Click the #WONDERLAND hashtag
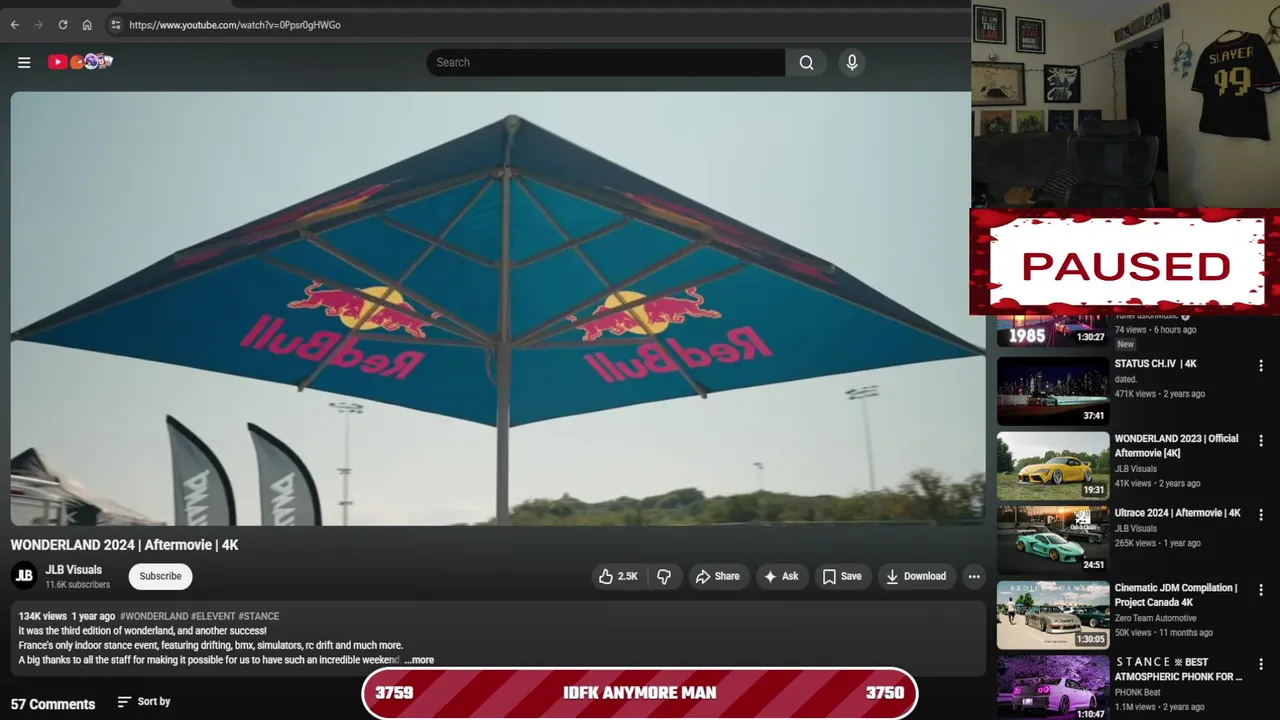Viewport: 1280px width, 720px height. coord(154,616)
